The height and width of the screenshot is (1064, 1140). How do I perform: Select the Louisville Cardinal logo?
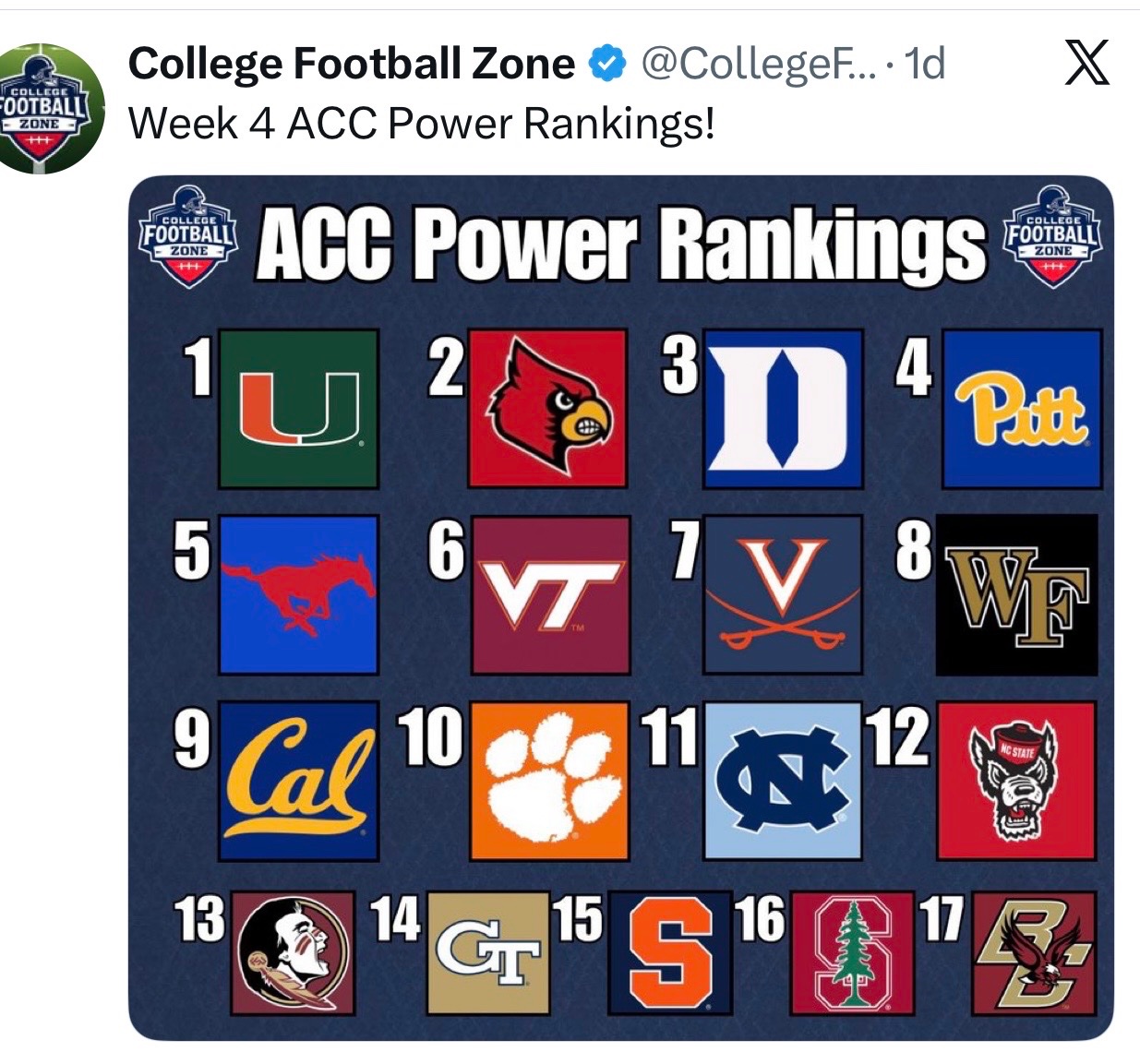pyautogui.click(x=548, y=409)
